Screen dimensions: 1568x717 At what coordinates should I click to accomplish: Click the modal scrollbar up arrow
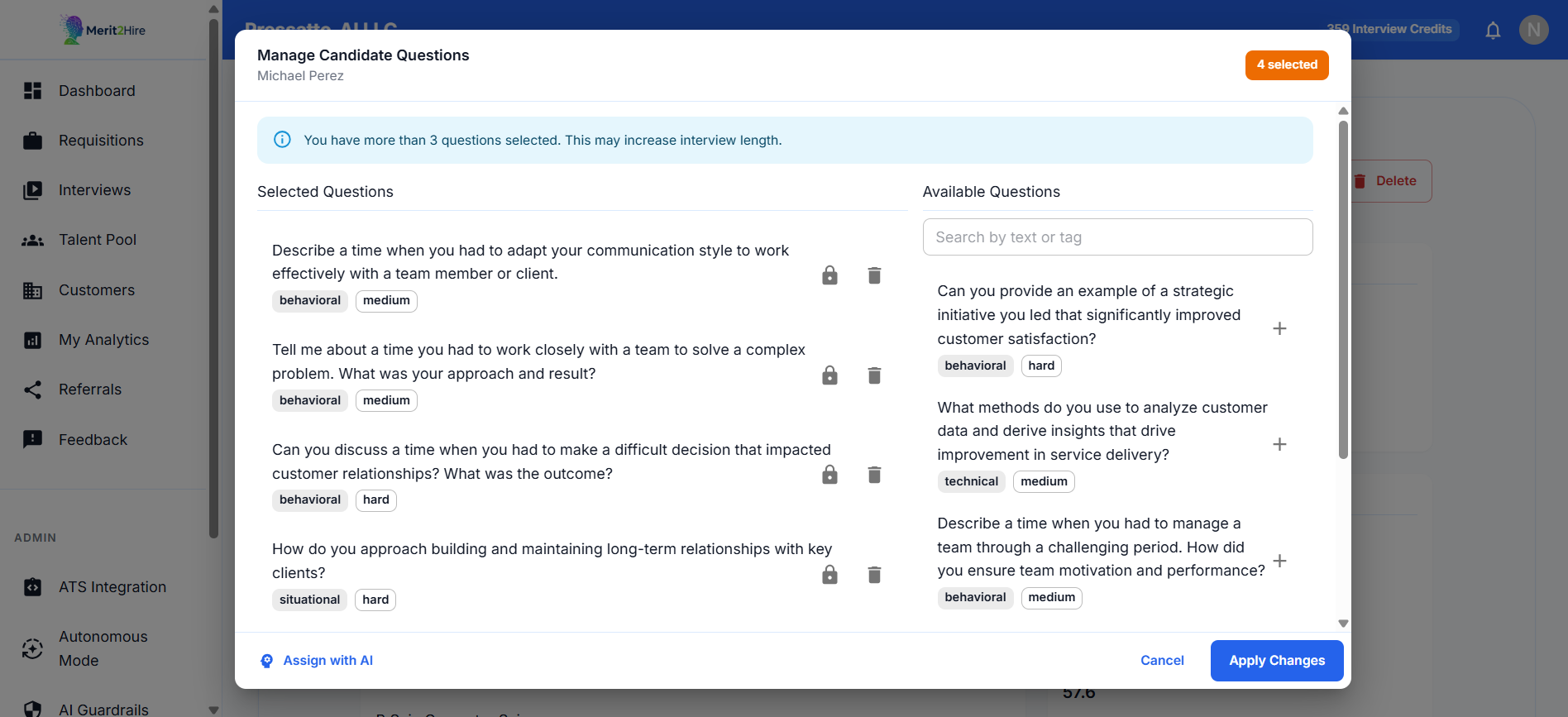(1343, 111)
